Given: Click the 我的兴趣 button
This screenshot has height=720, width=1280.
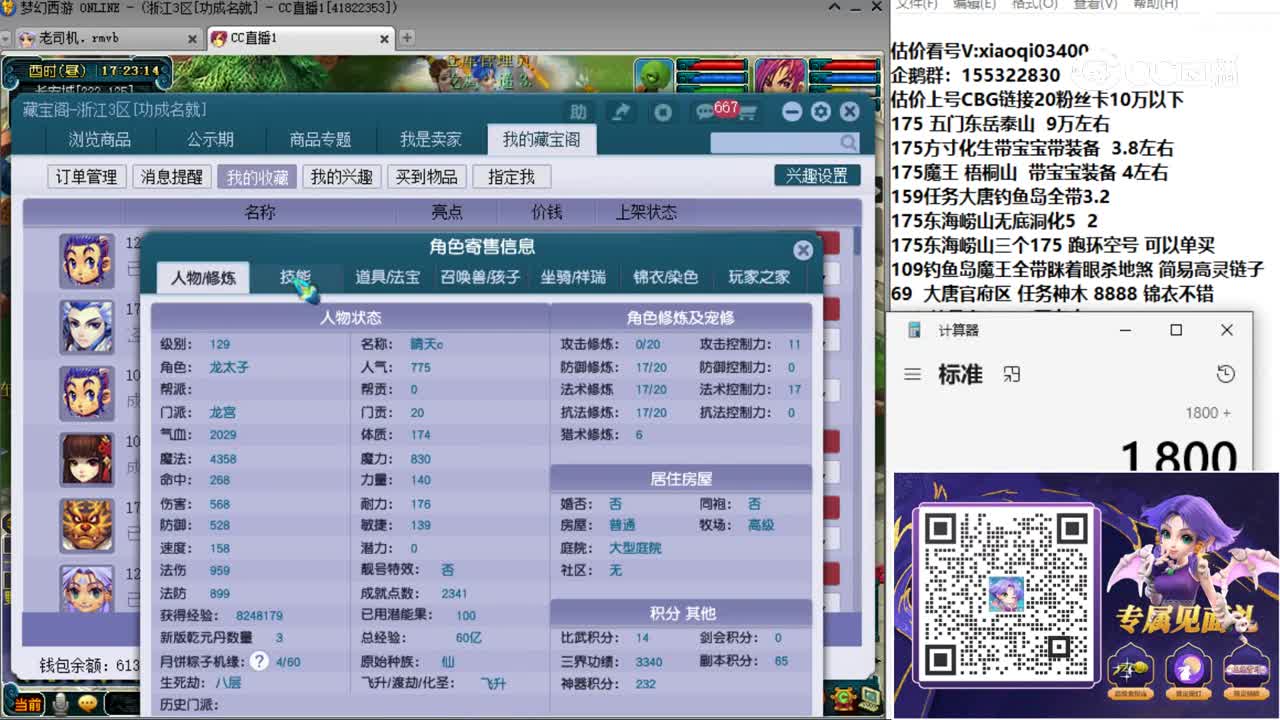Looking at the screenshot, I should click(341, 177).
